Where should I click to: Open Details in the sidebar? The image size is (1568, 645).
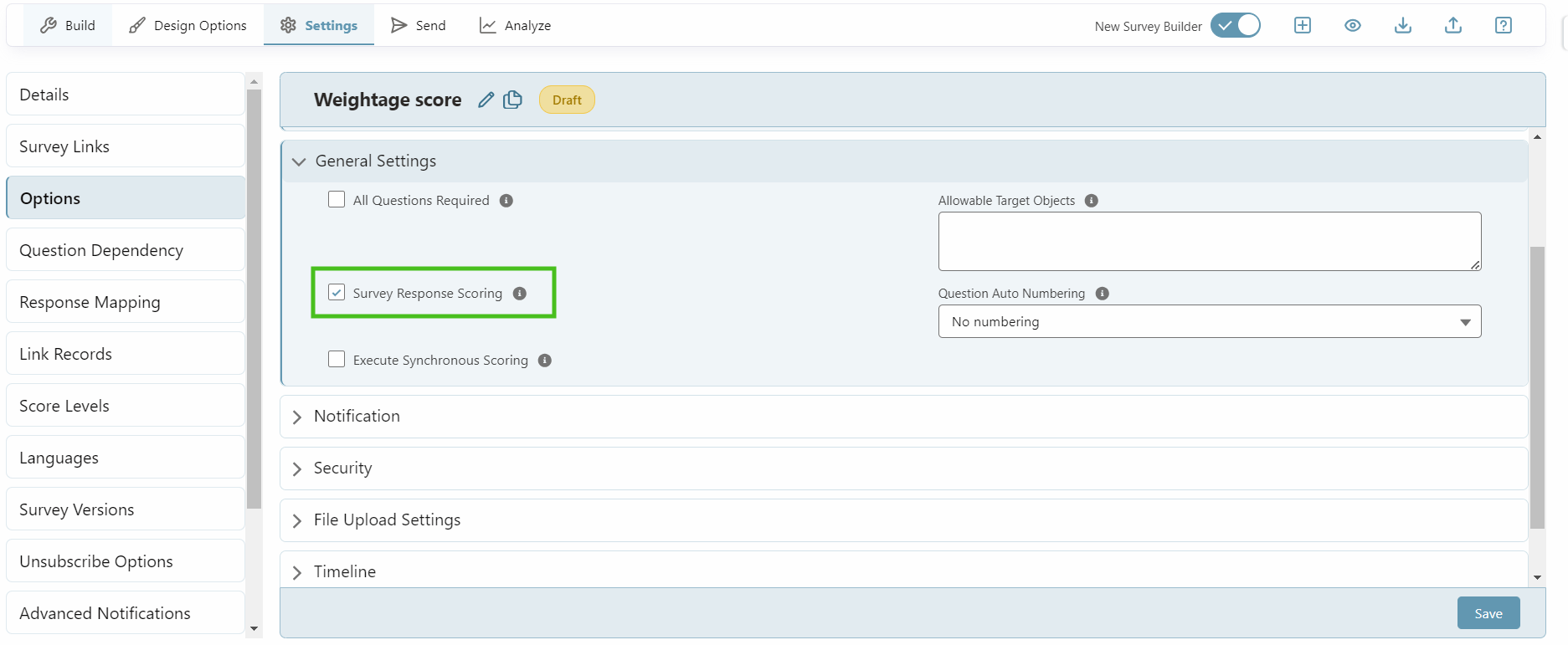pos(126,95)
